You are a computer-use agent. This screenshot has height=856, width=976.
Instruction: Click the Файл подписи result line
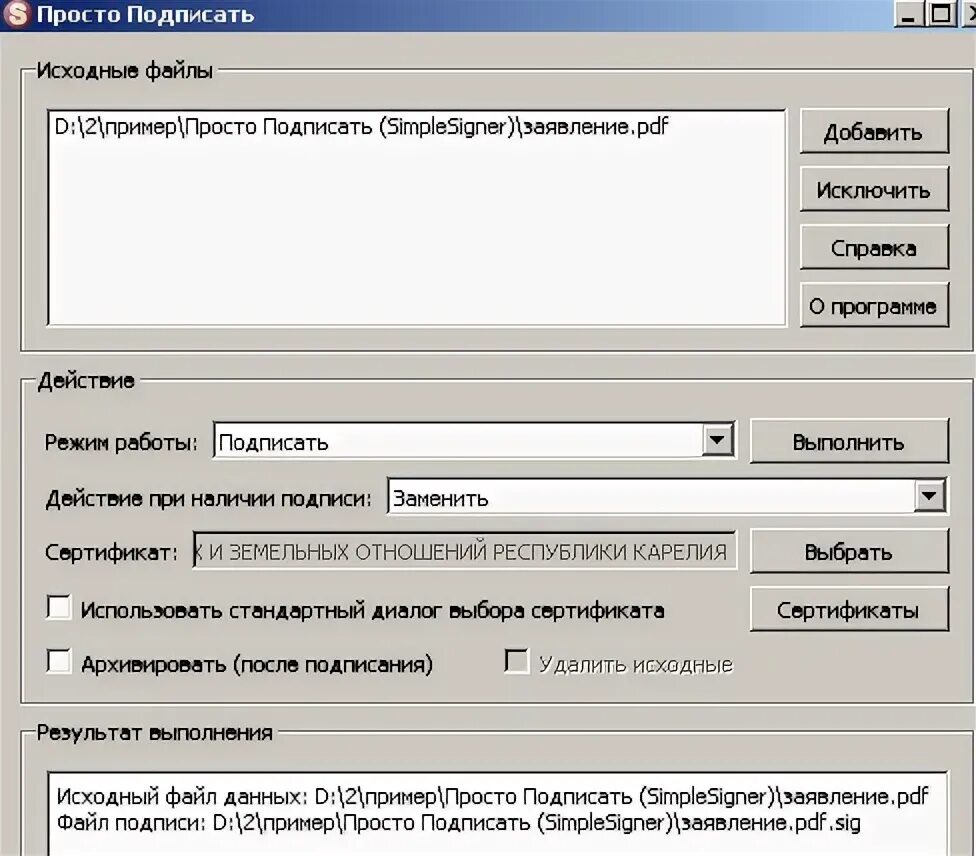tap(459, 823)
